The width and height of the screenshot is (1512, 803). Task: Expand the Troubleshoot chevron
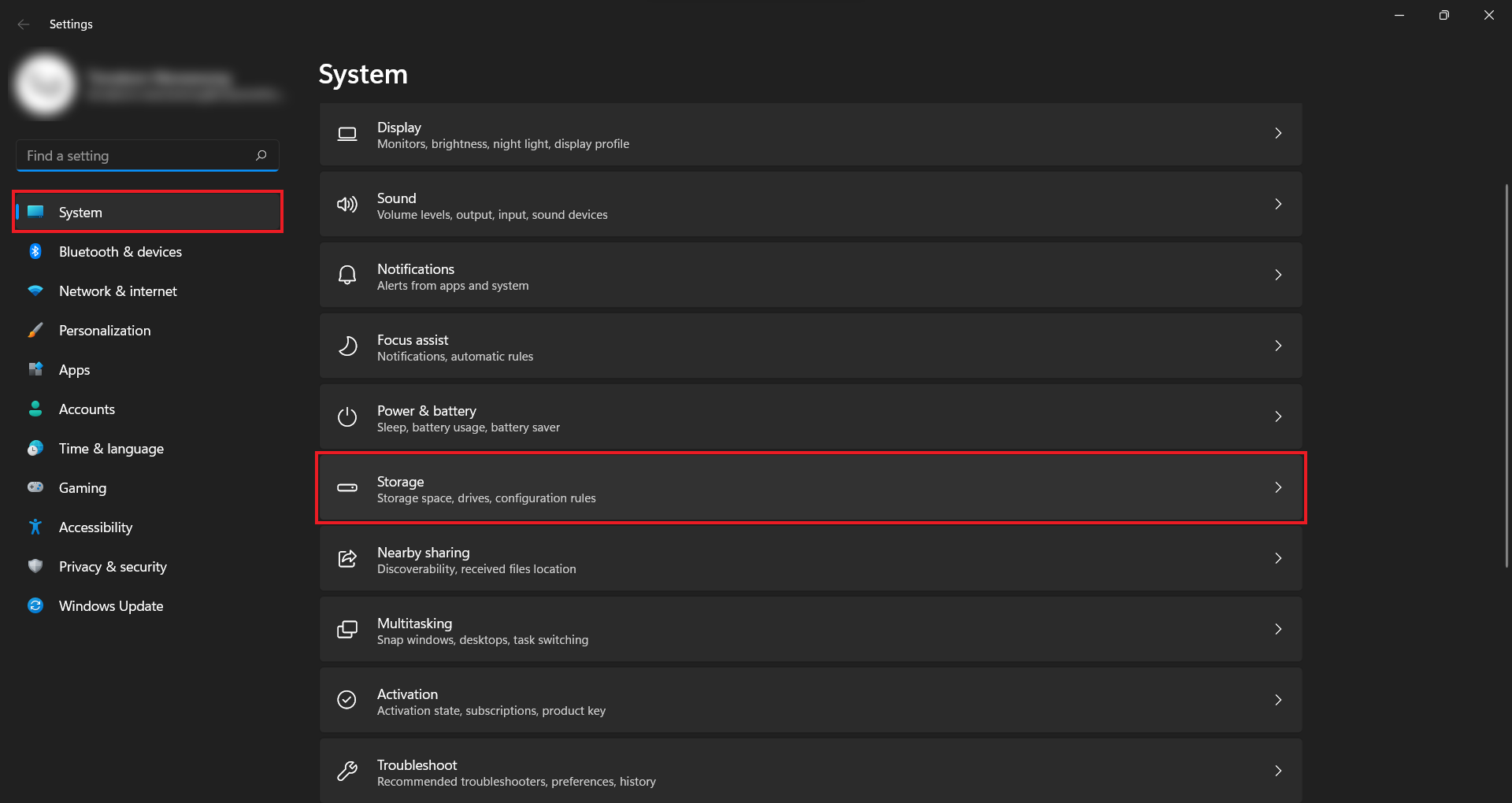click(1278, 771)
